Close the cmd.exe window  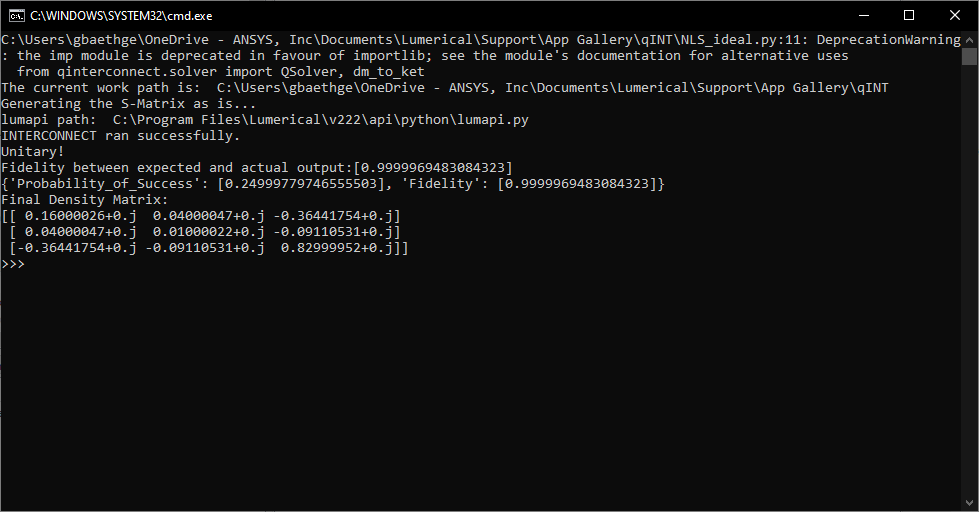[x=955, y=16]
